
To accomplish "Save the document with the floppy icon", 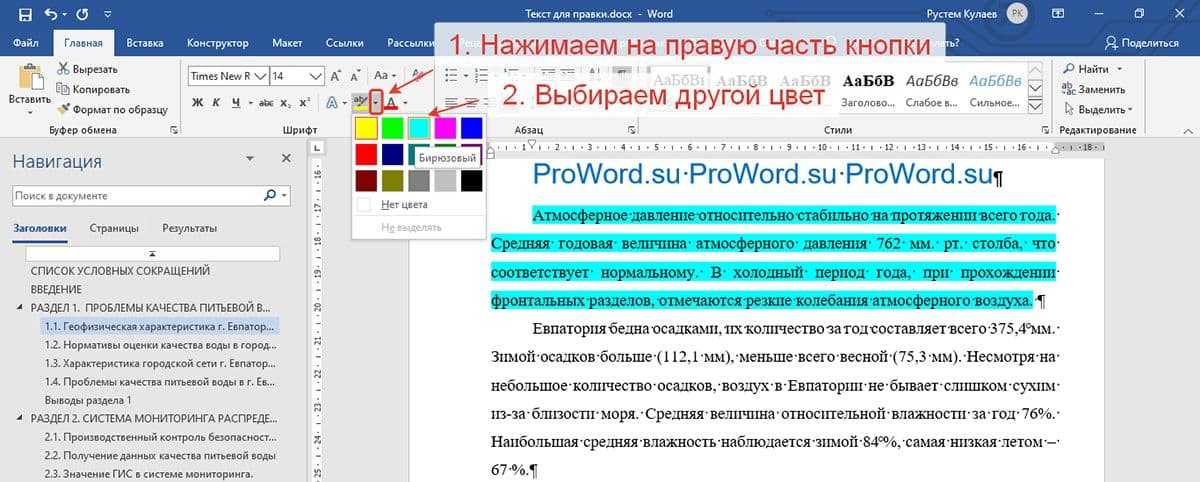I will point(25,15).
